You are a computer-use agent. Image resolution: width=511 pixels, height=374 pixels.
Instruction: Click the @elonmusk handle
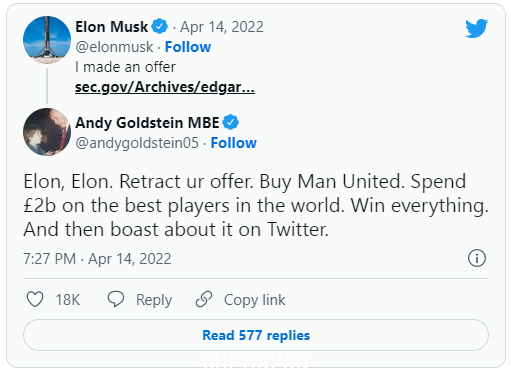coord(114,47)
